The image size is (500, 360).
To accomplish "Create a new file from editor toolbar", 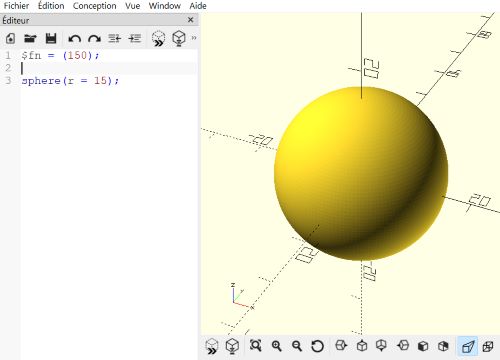I will point(10,38).
